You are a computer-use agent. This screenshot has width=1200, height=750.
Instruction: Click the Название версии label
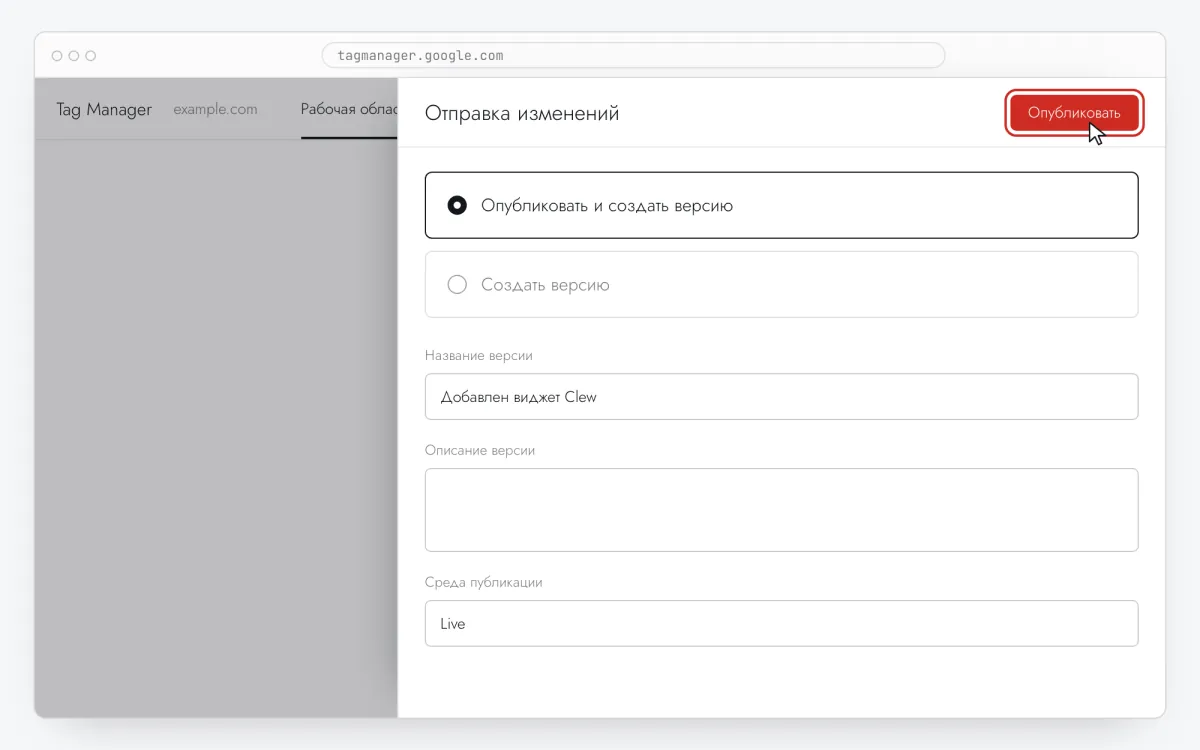(479, 355)
